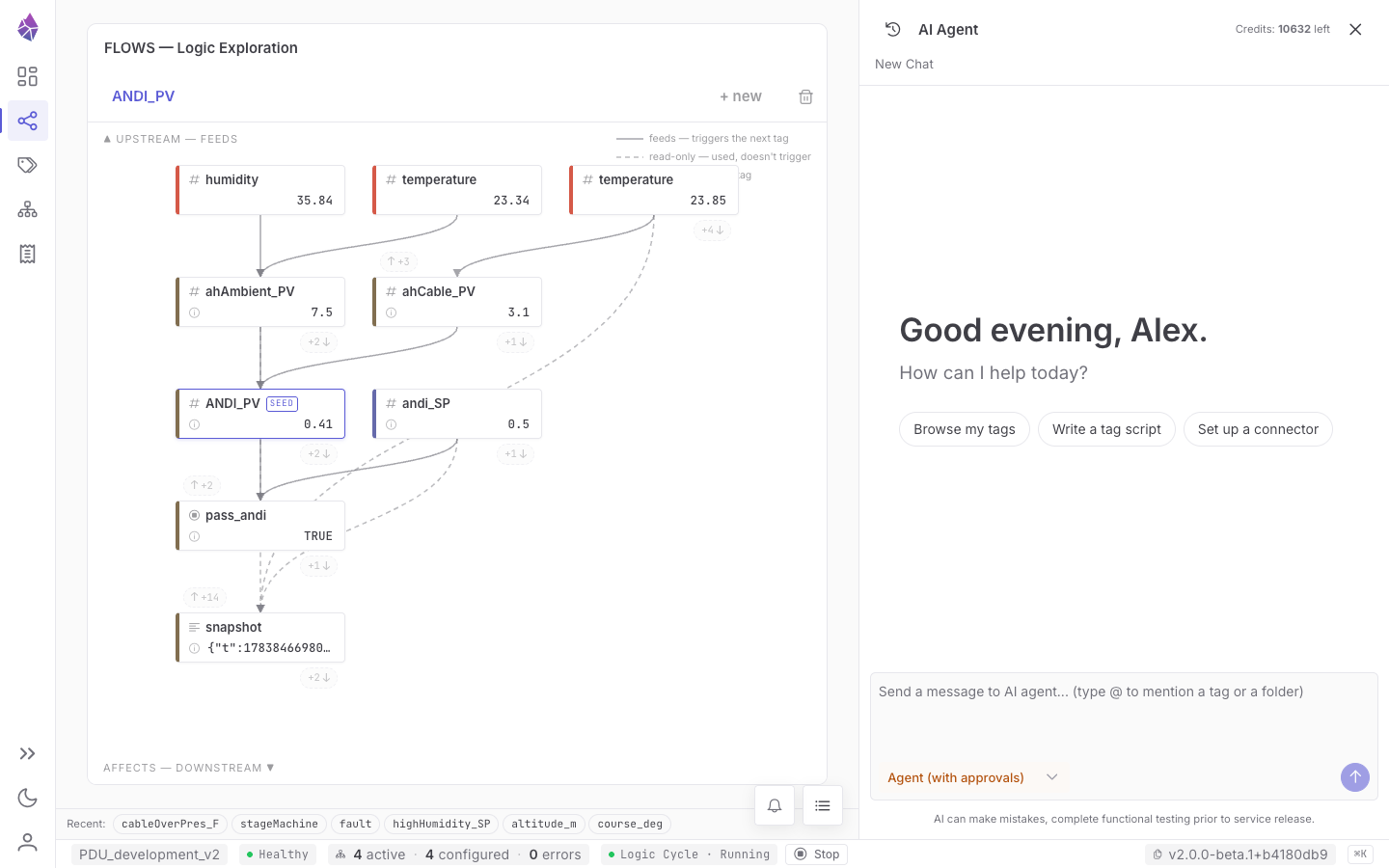The height and width of the screenshot is (868, 1389).
Task: Open recent tag fault
Action: click(355, 824)
